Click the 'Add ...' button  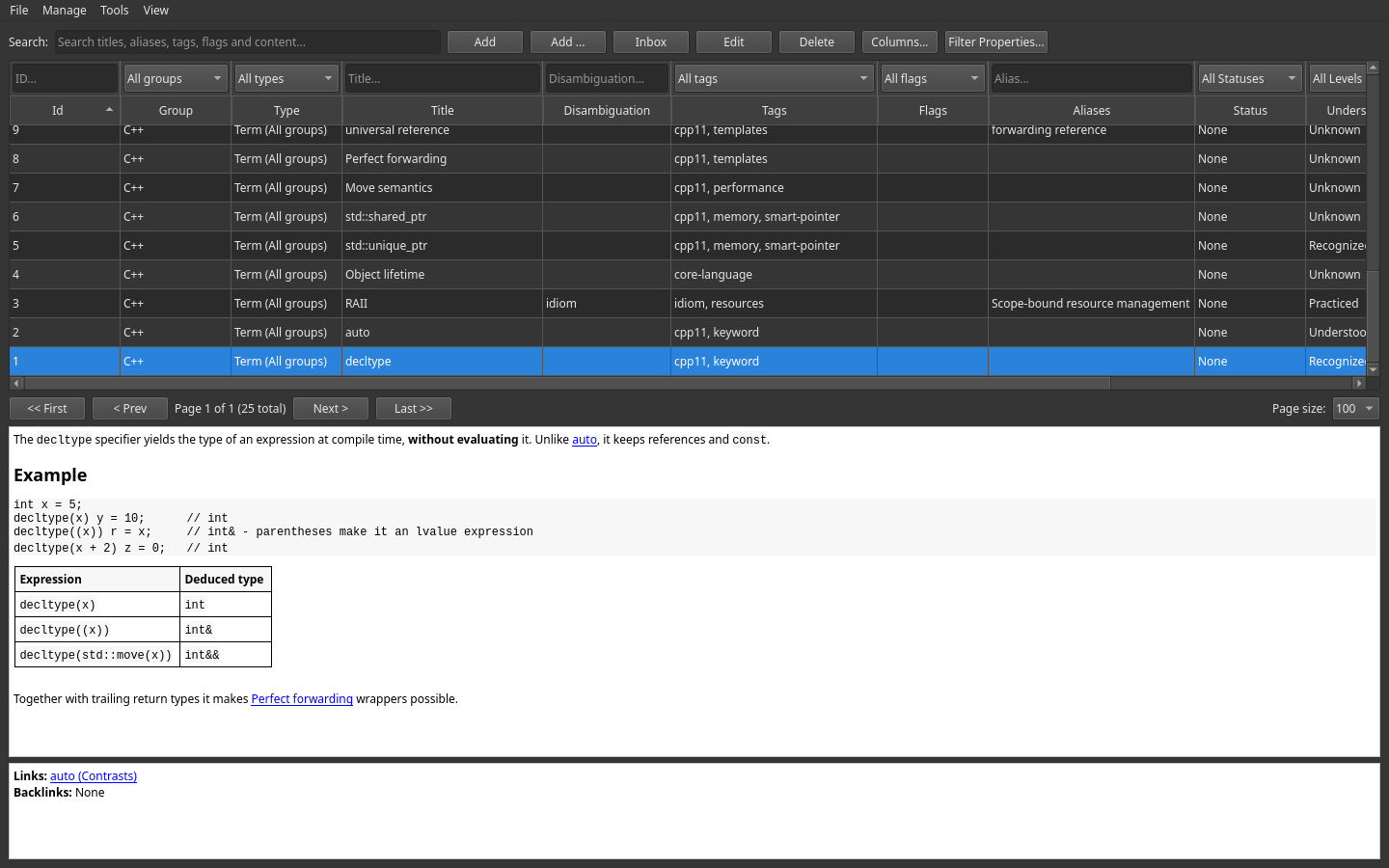(x=568, y=42)
